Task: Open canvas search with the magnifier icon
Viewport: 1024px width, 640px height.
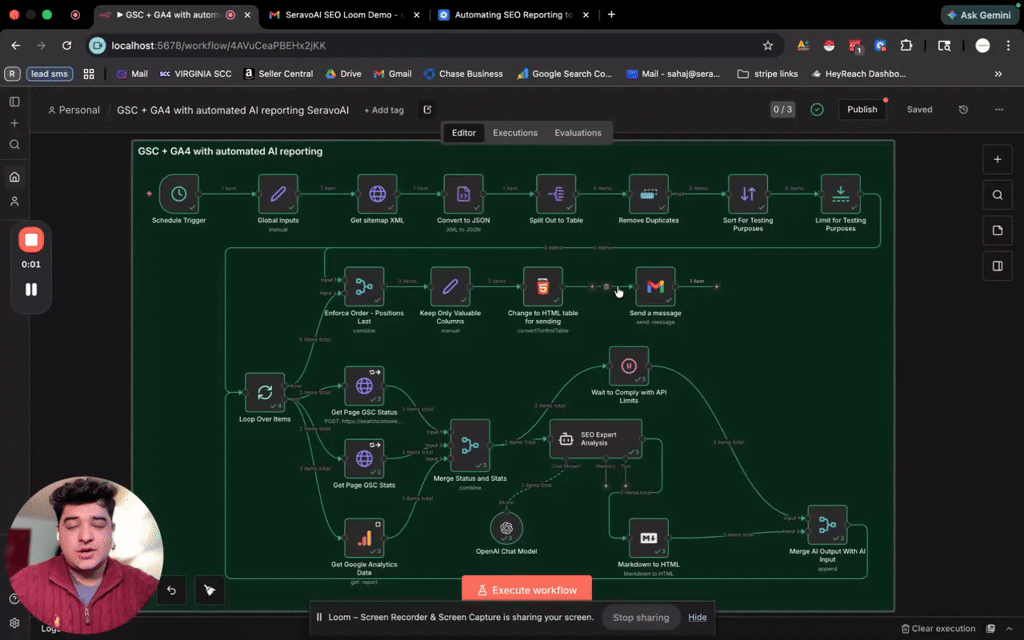Action: [x=997, y=194]
